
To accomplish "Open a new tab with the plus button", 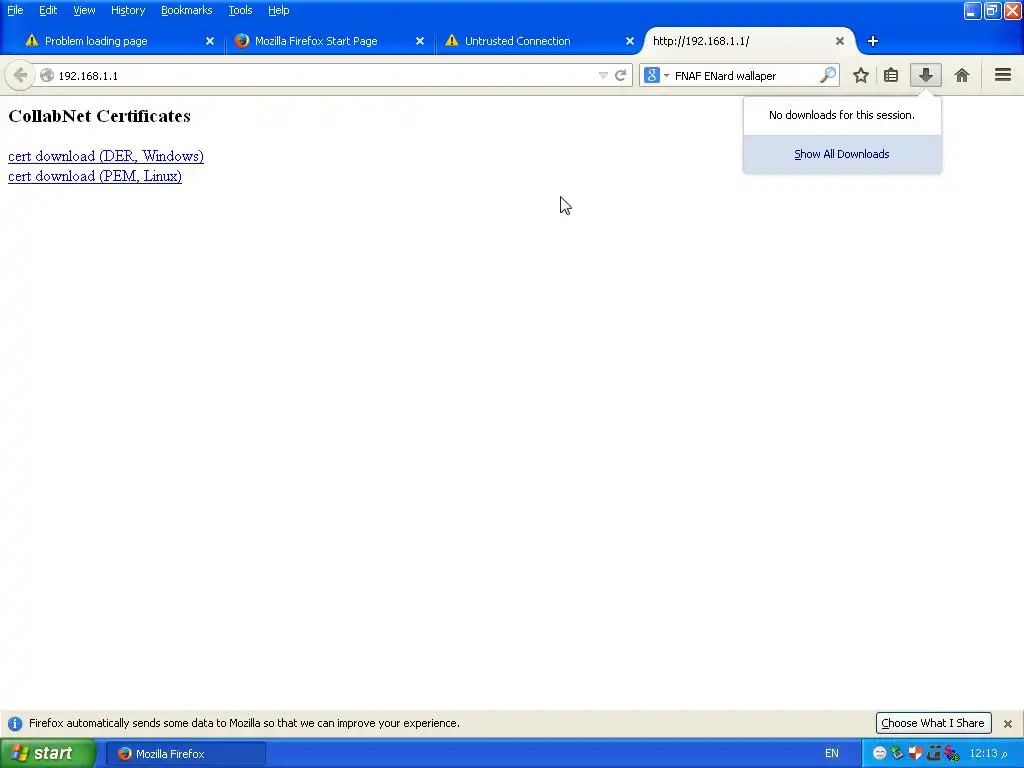I will click(x=872, y=41).
